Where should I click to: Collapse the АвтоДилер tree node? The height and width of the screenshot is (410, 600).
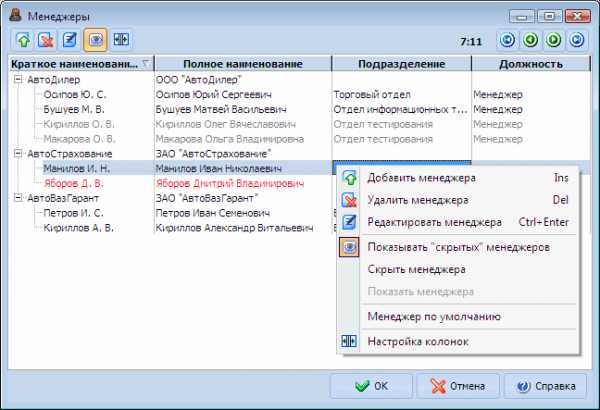(x=19, y=79)
